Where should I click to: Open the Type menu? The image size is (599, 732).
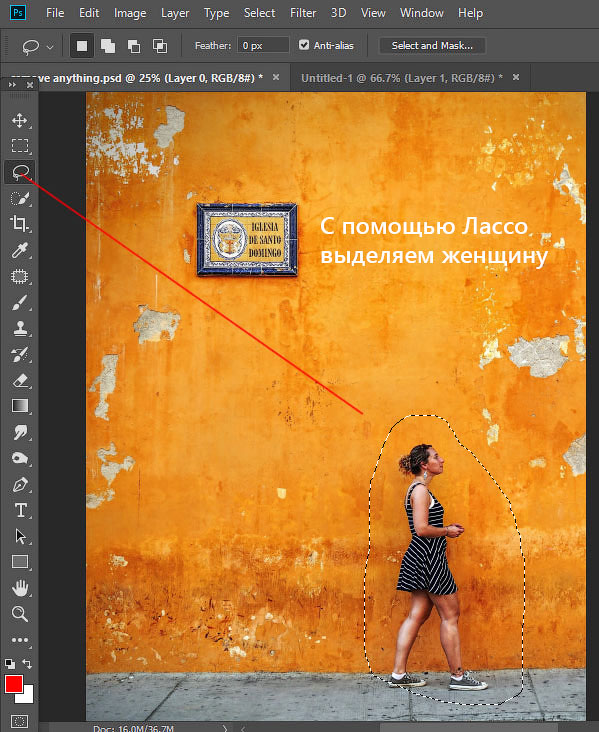click(x=217, y=13)
